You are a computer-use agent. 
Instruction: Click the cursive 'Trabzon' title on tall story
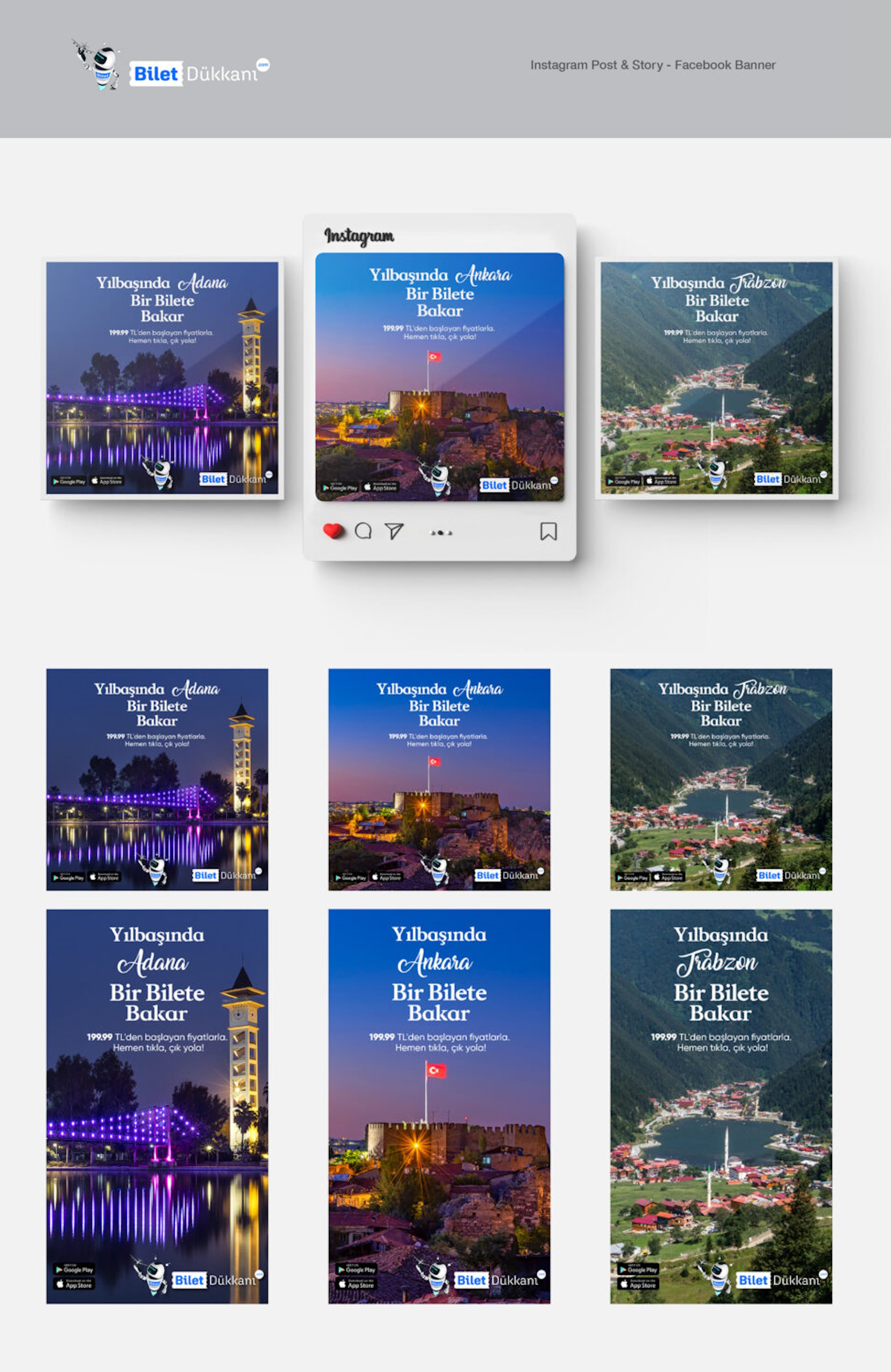717,963
